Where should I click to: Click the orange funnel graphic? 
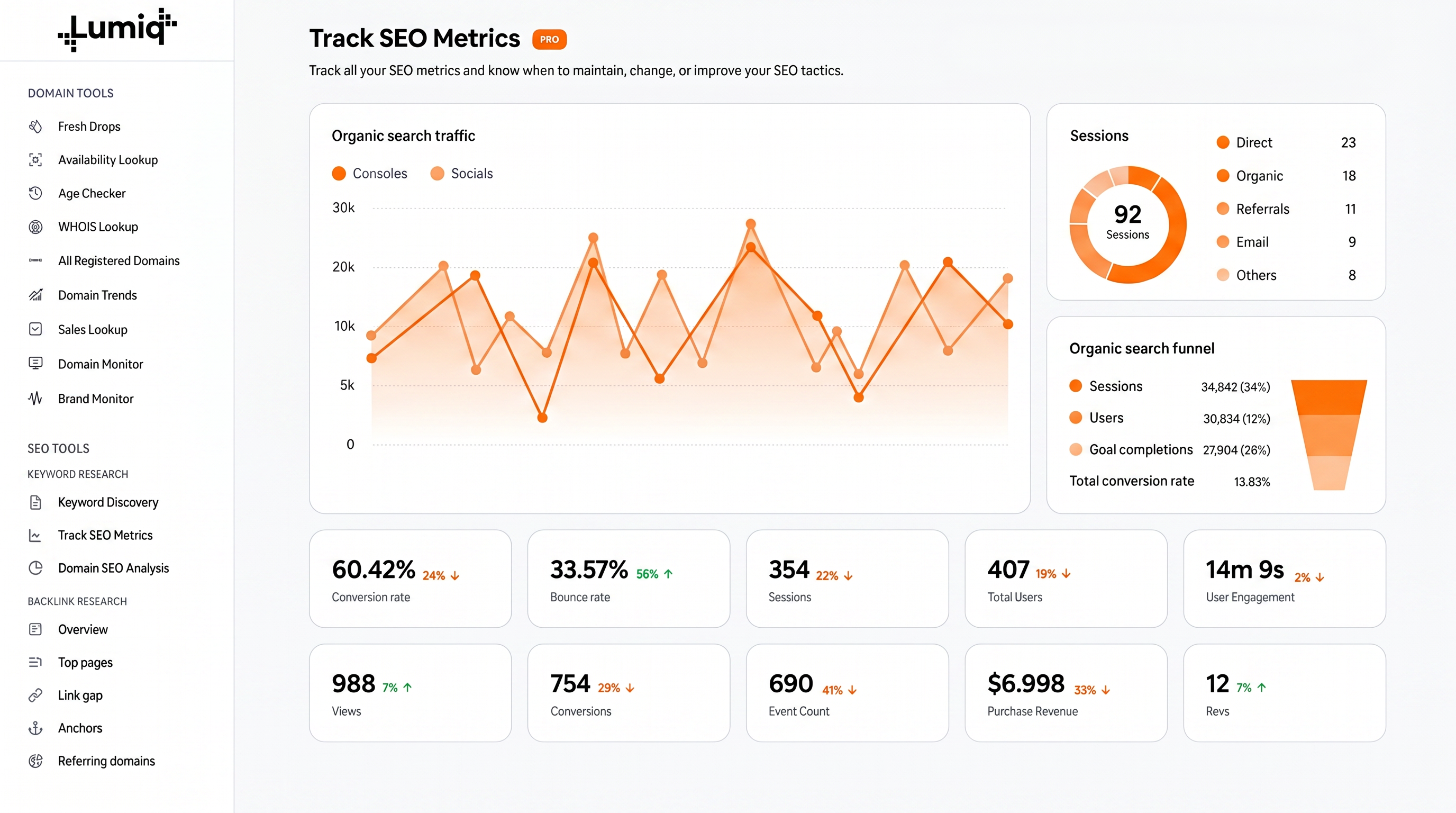1329,435
